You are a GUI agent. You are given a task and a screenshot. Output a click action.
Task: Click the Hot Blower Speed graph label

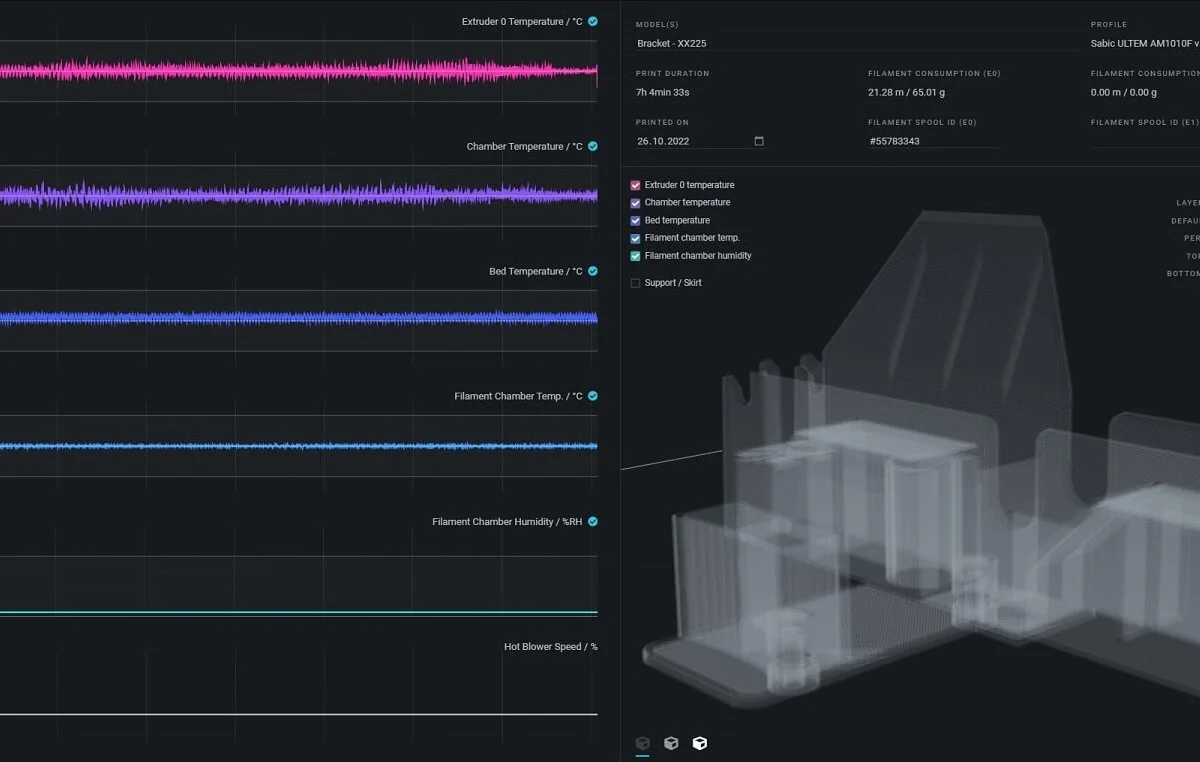point(551,647)
